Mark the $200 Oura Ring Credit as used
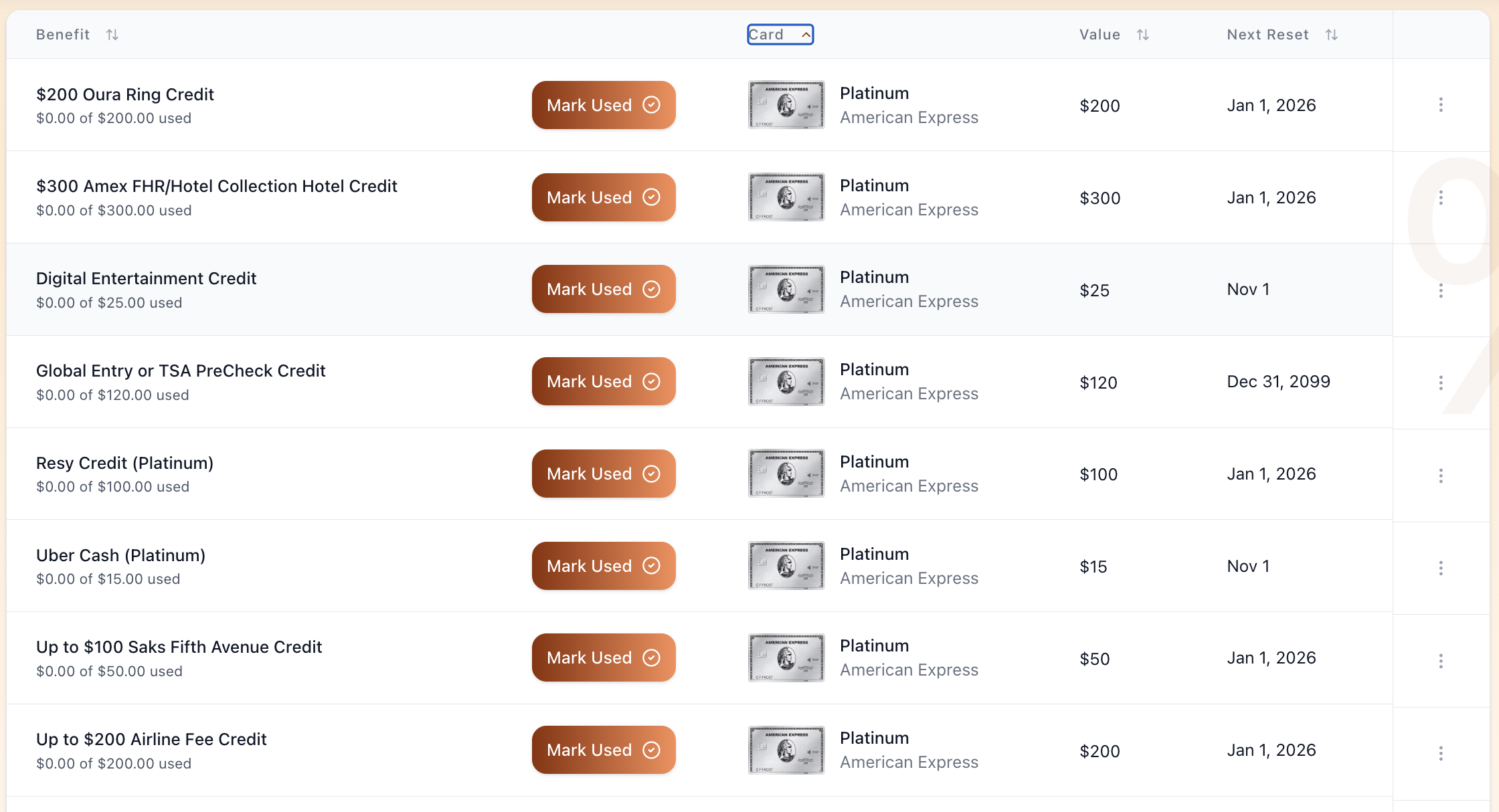Image resolution: width=1499 pixels, height=812 pixels. pyautogui.click(x=603, y=105)
